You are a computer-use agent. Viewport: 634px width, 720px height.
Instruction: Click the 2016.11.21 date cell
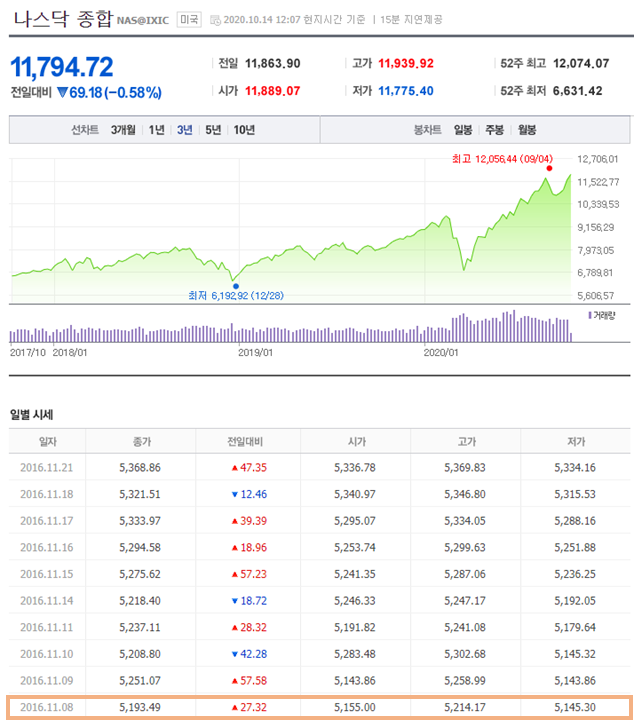coord(47,467)
